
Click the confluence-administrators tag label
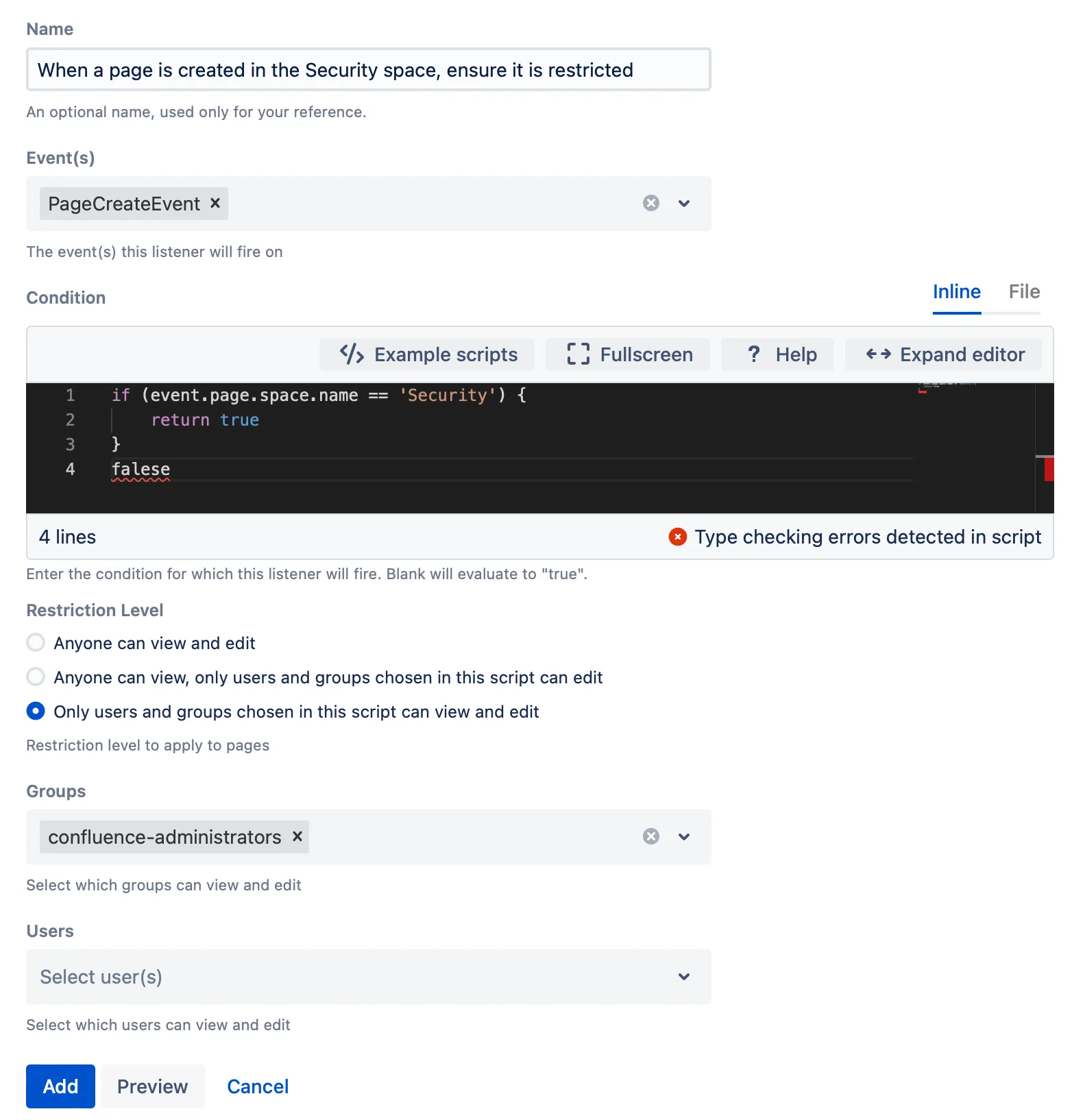click(x=165, y=837)
